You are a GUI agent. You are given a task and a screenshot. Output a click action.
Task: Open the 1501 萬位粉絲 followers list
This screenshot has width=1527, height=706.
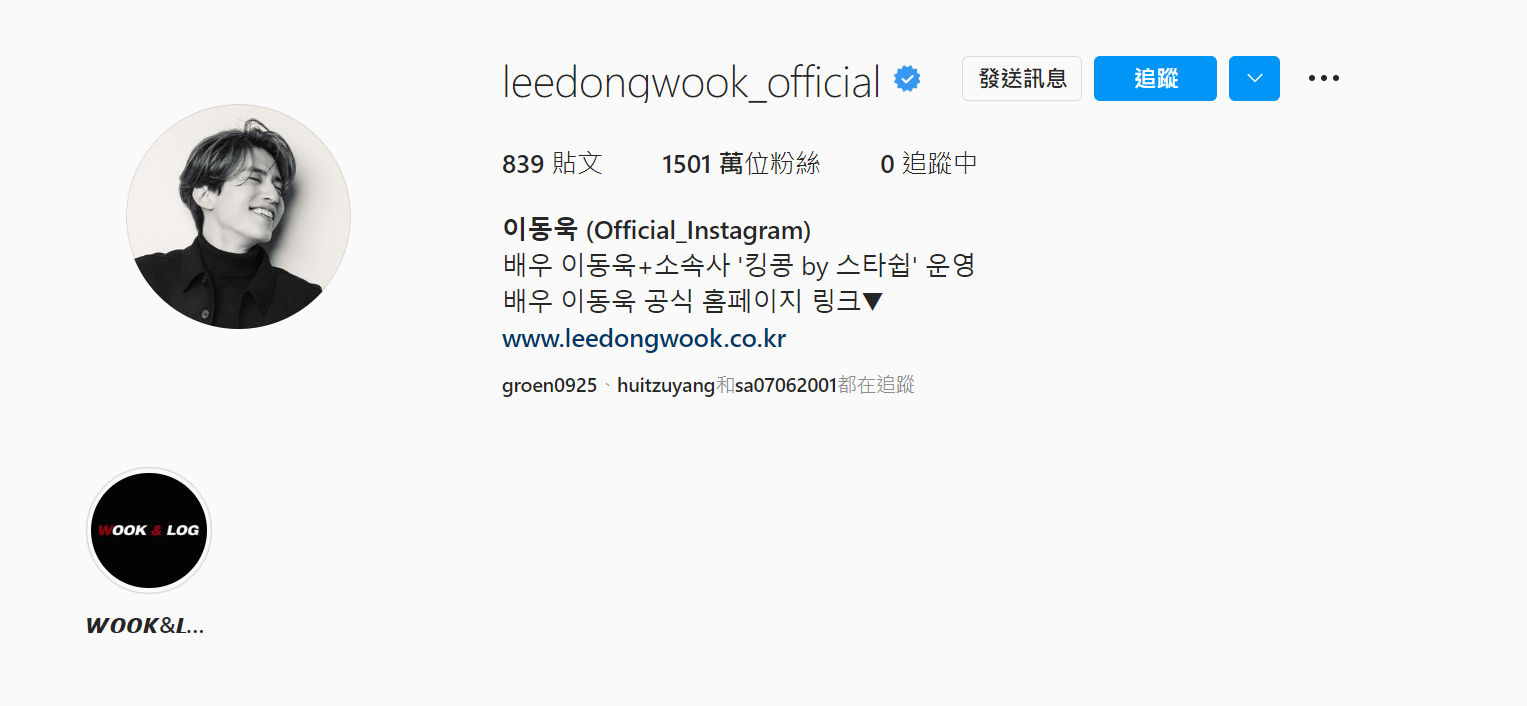tap(741, 164)
